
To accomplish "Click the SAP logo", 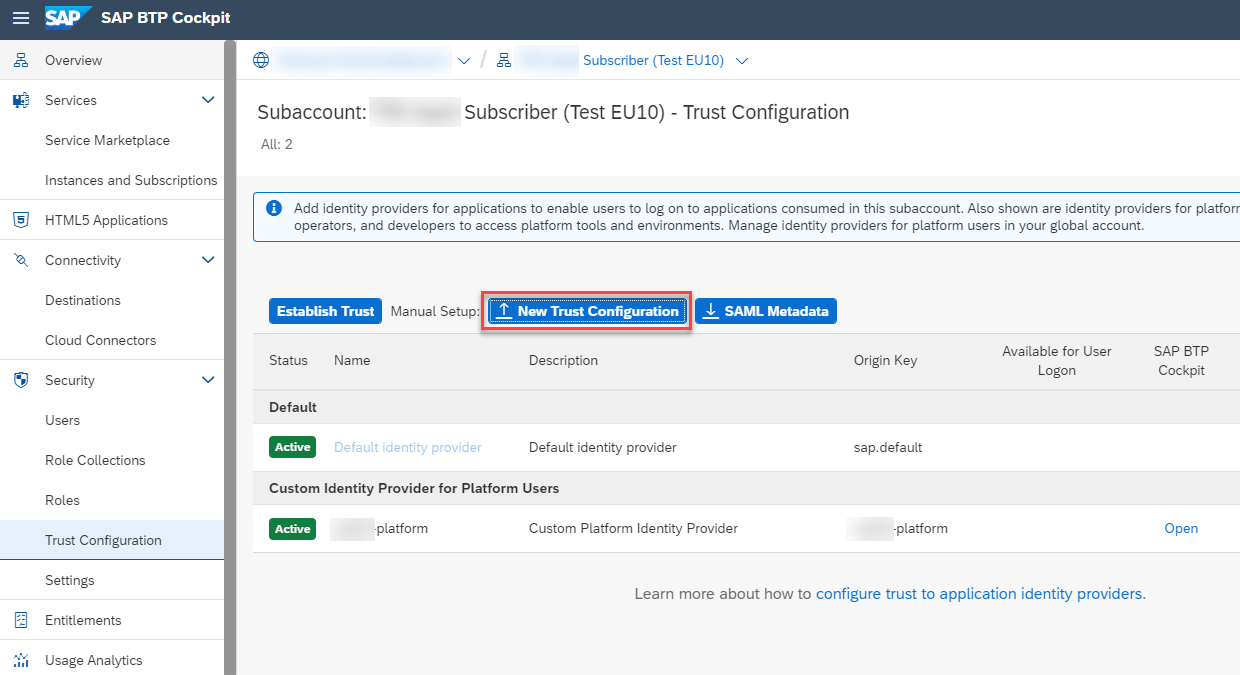I will [x=68, y=18].
